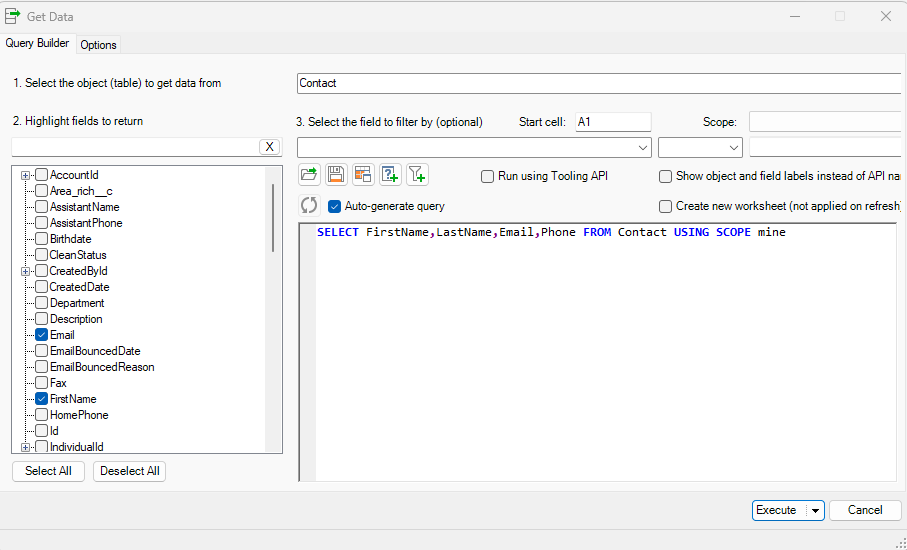Open the filter field dropdown
The image size is (907, 550).
point(643,148)
